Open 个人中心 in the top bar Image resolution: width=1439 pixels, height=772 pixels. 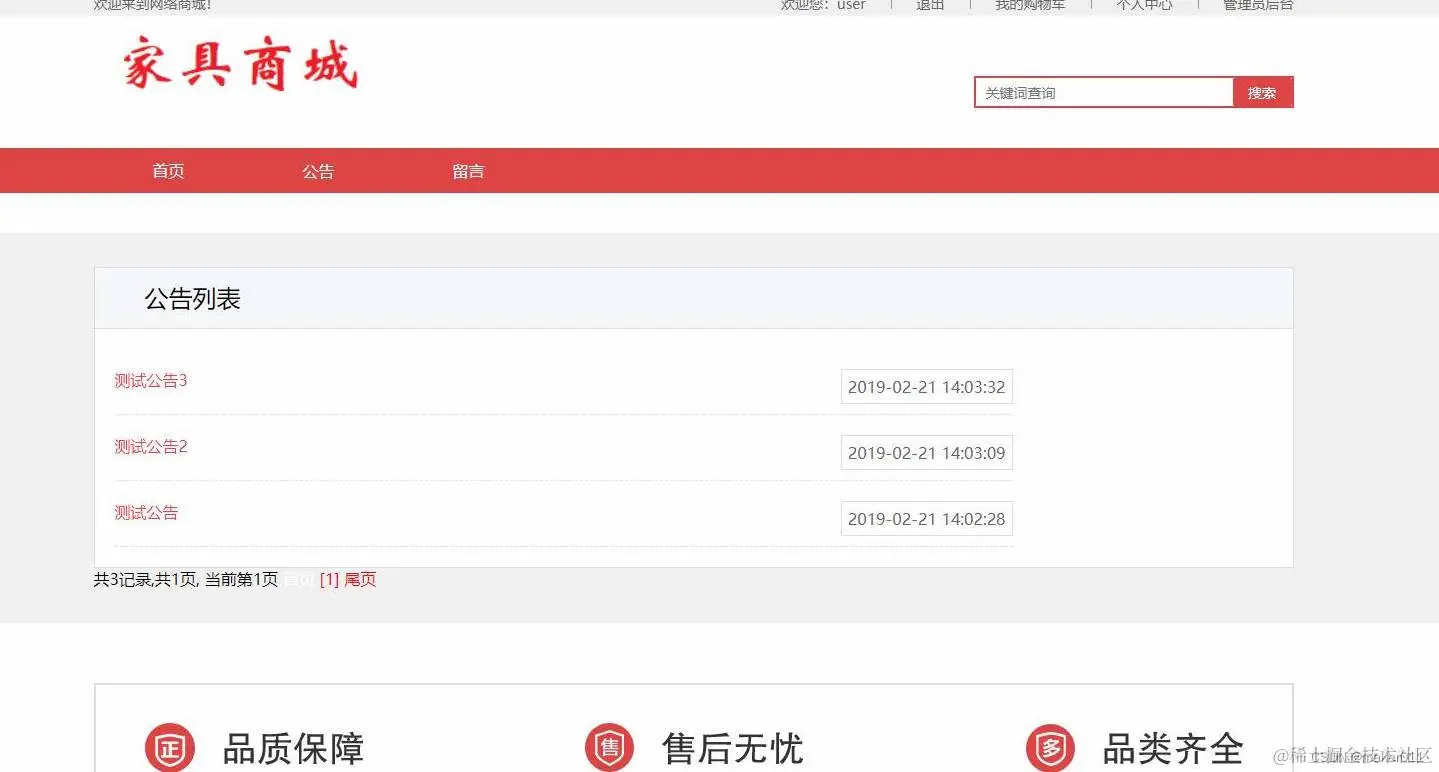[1144, 5]
